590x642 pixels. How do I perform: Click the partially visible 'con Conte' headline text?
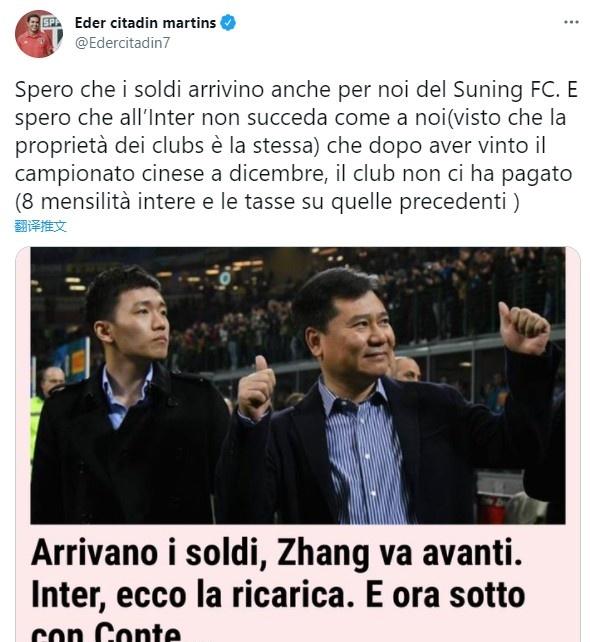pos(106,632)
